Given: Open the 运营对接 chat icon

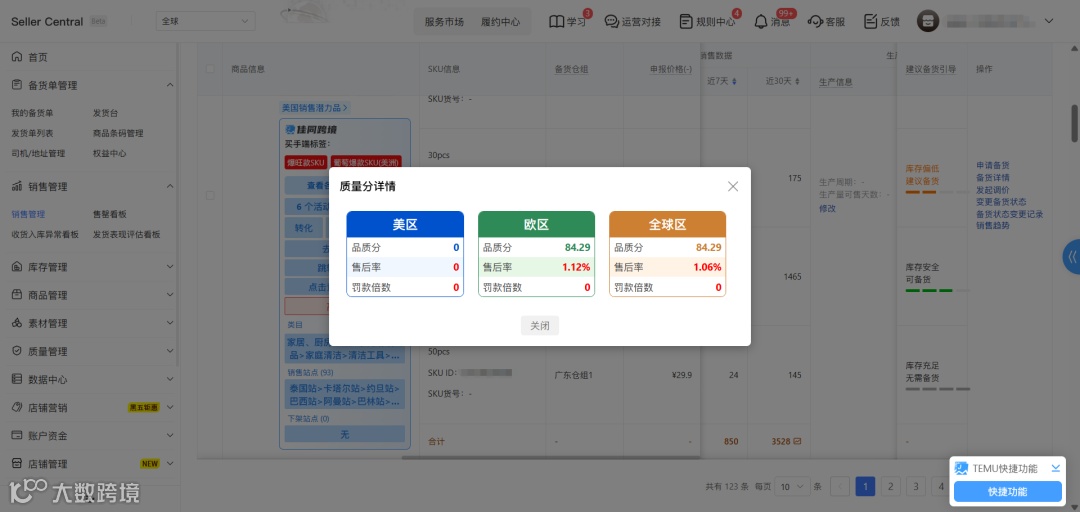Looking at the screenshot, I should click(x=611, y=21).
